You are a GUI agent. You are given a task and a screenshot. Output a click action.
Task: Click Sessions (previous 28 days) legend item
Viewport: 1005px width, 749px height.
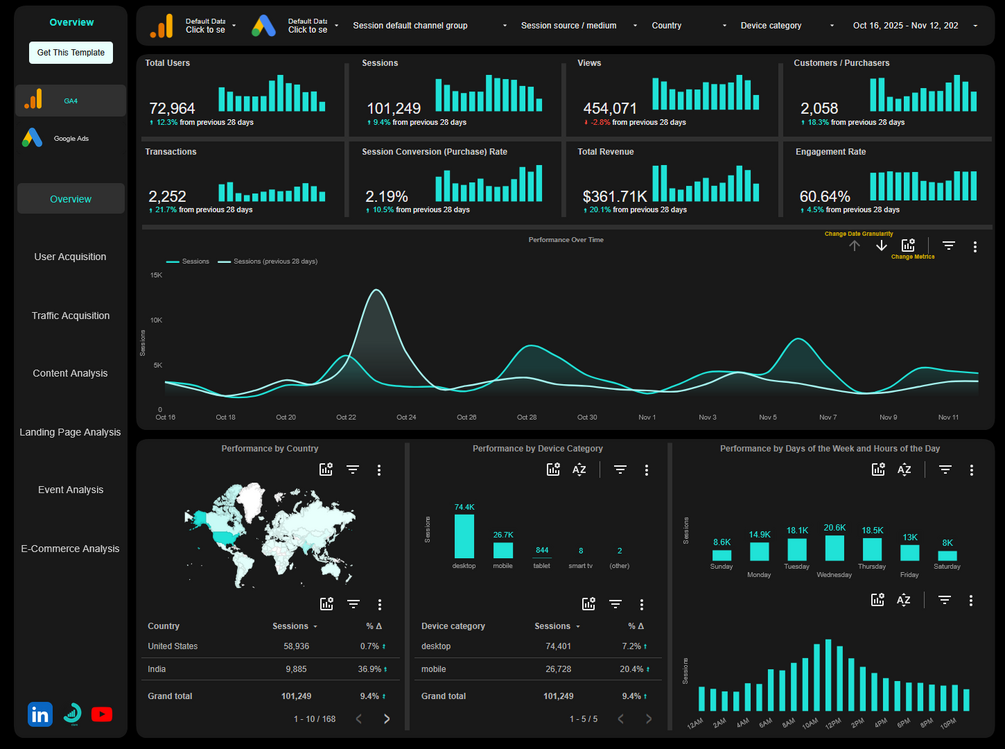click(268, 261)
